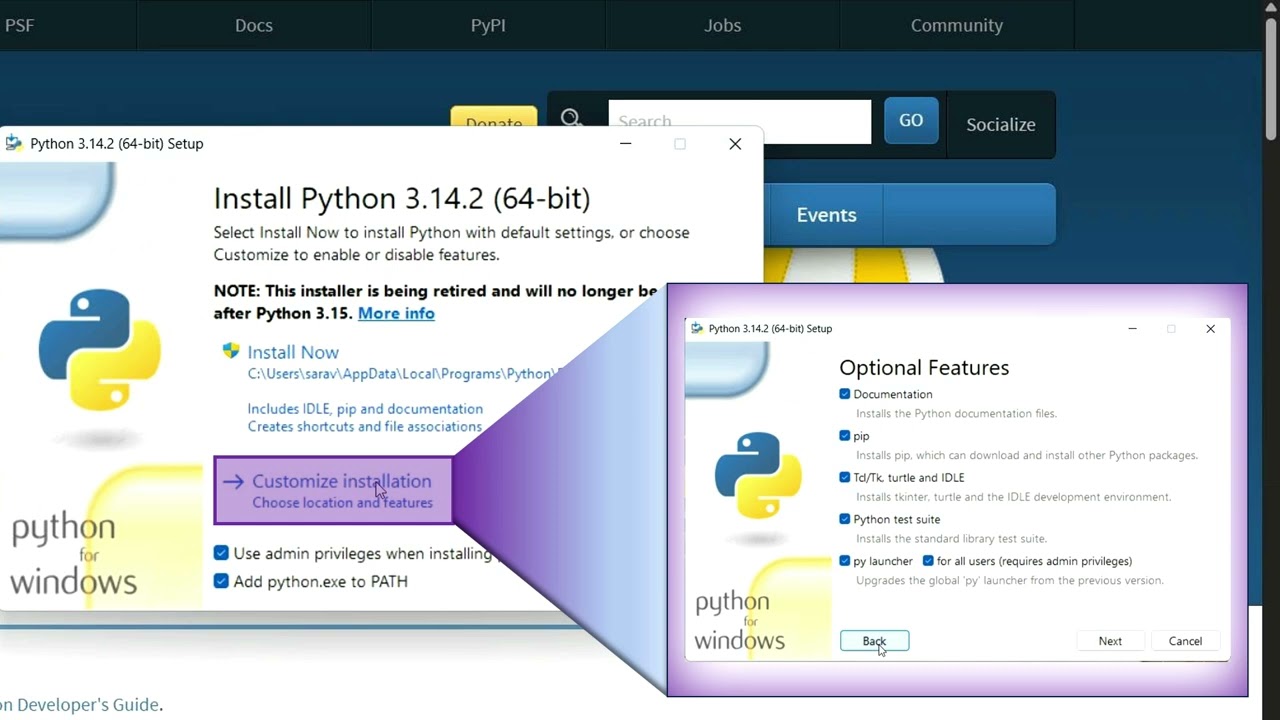
Task: Open the Events menu item
Action: coord(826,215)
